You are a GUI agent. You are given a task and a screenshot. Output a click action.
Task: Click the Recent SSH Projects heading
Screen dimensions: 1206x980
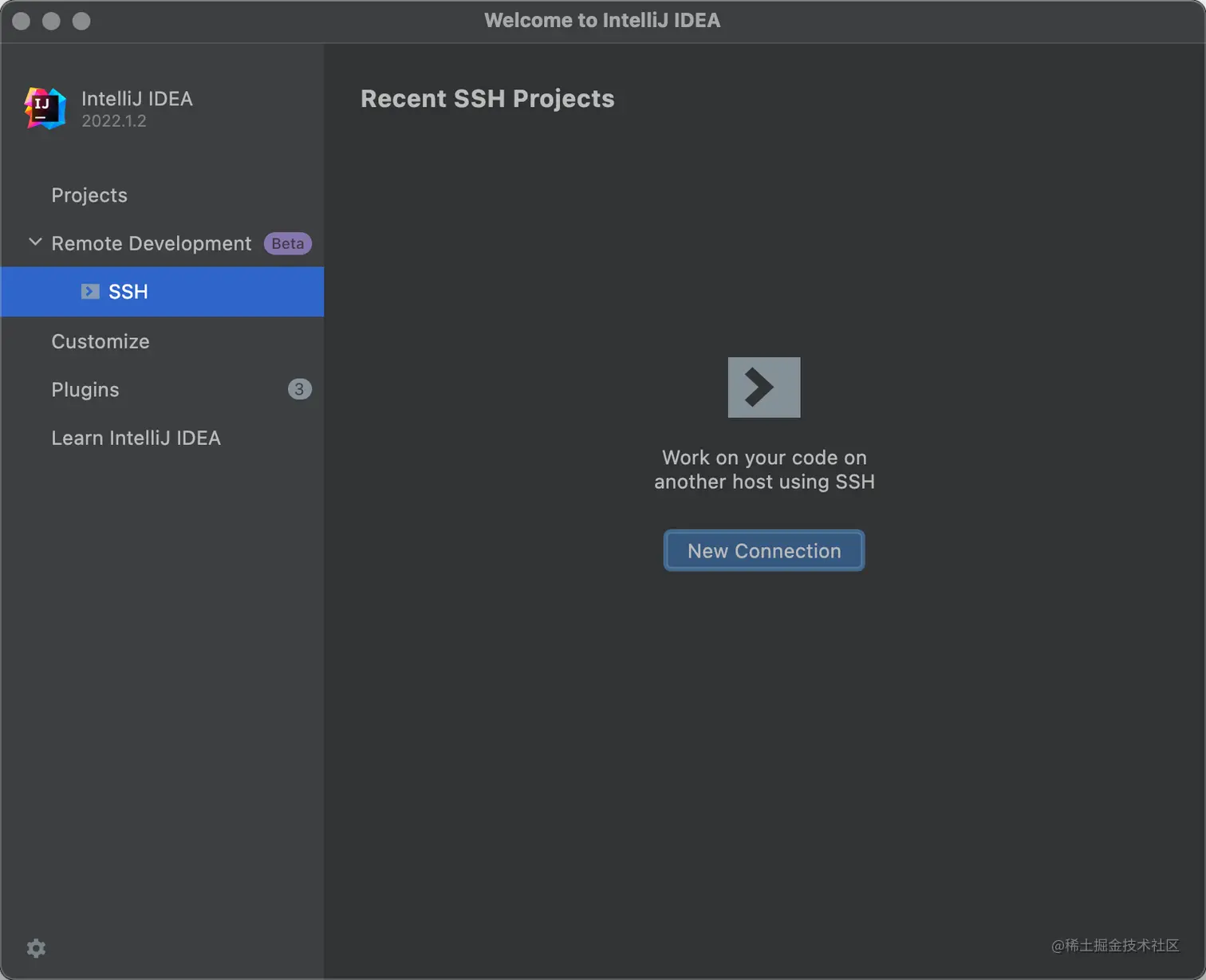pyautogui.click(x=487, y=99)
